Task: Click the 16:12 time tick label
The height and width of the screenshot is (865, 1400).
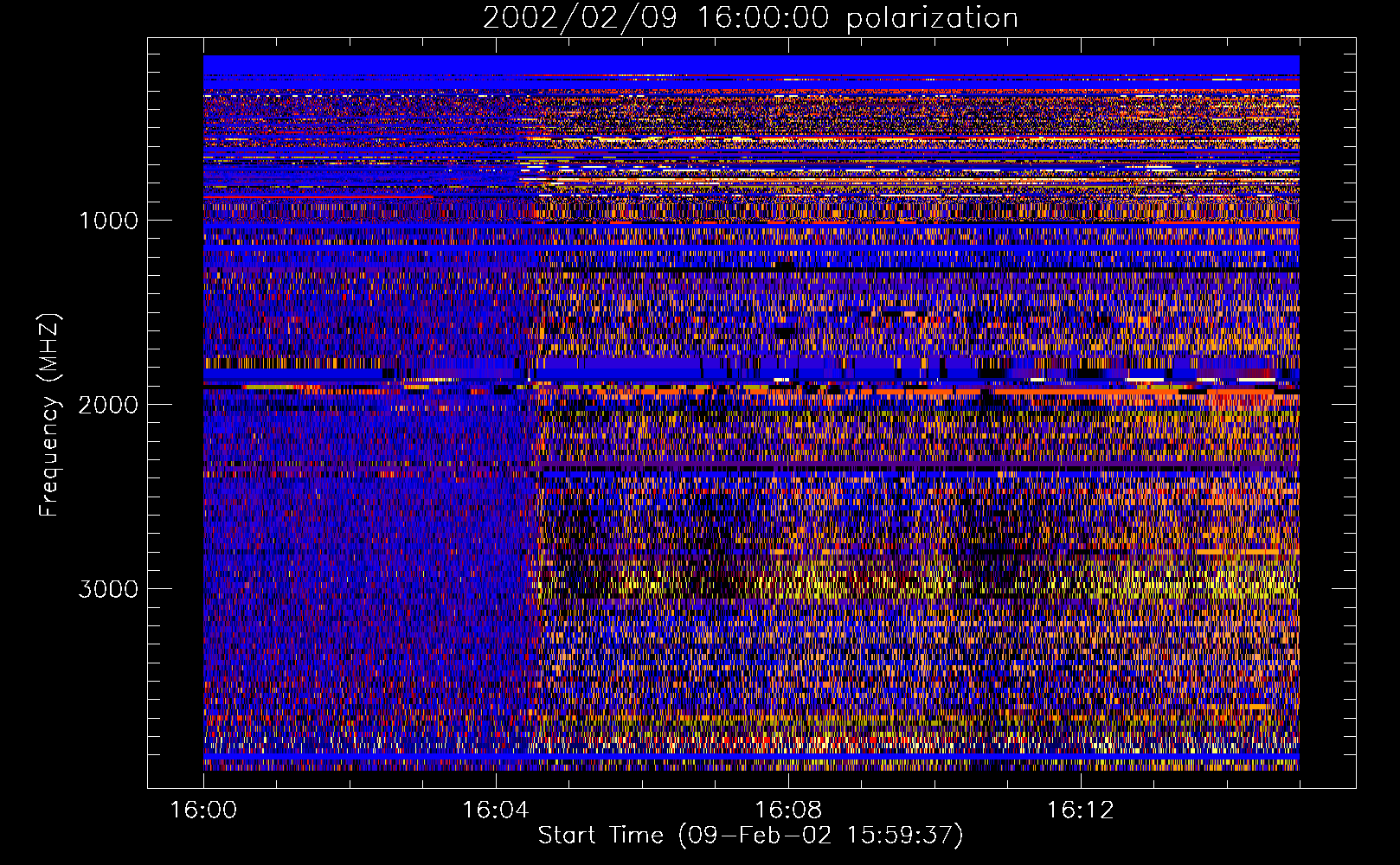Action: pyautogui.click(x=1081, y=811)
